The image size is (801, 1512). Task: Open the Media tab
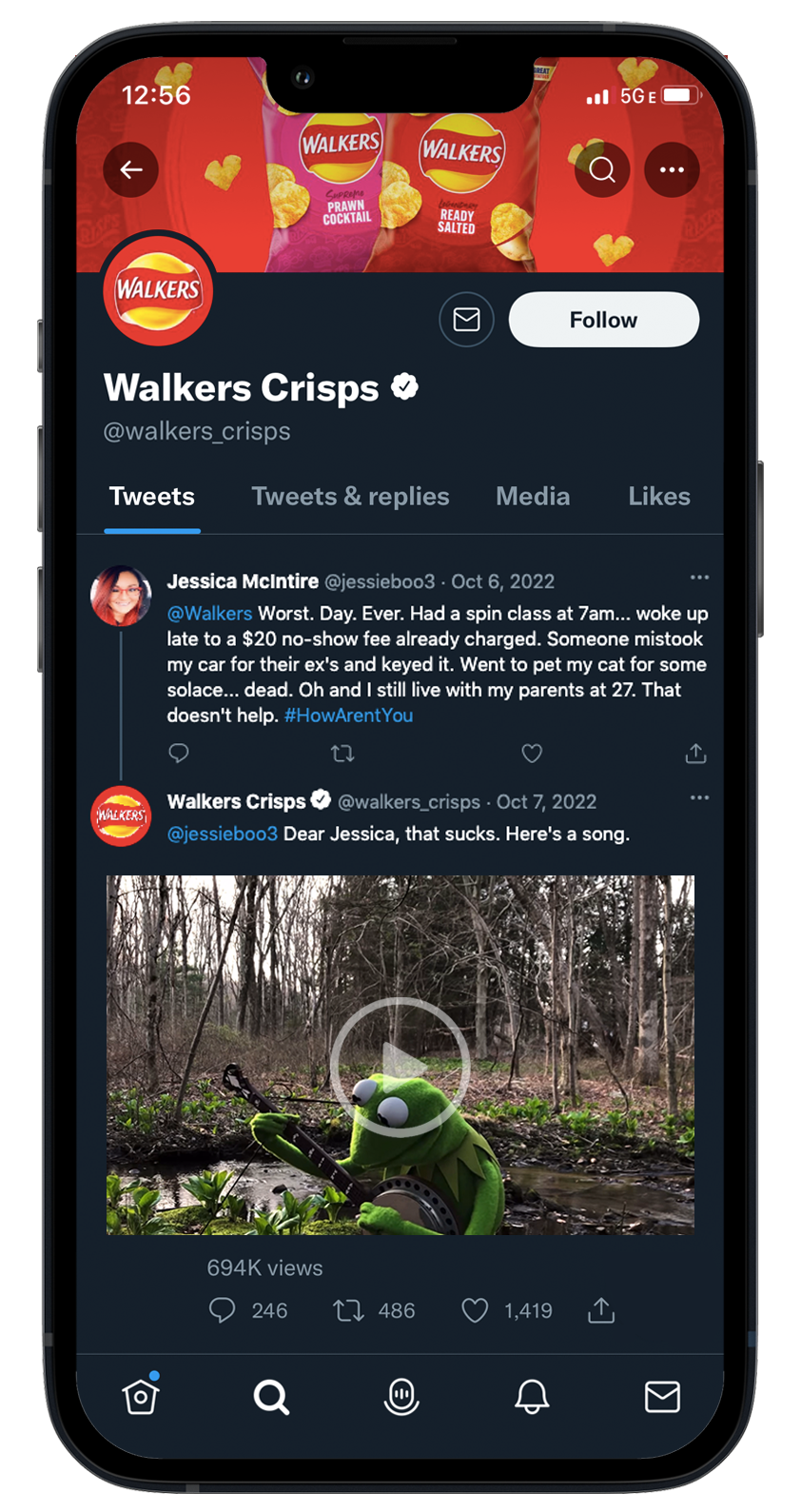click(533, 497)
